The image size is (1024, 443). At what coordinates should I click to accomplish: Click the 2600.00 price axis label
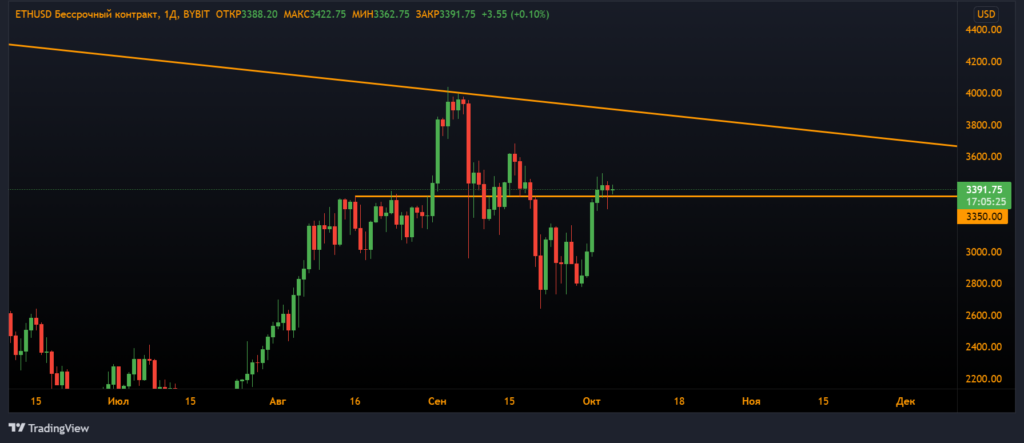coord(982,315)
